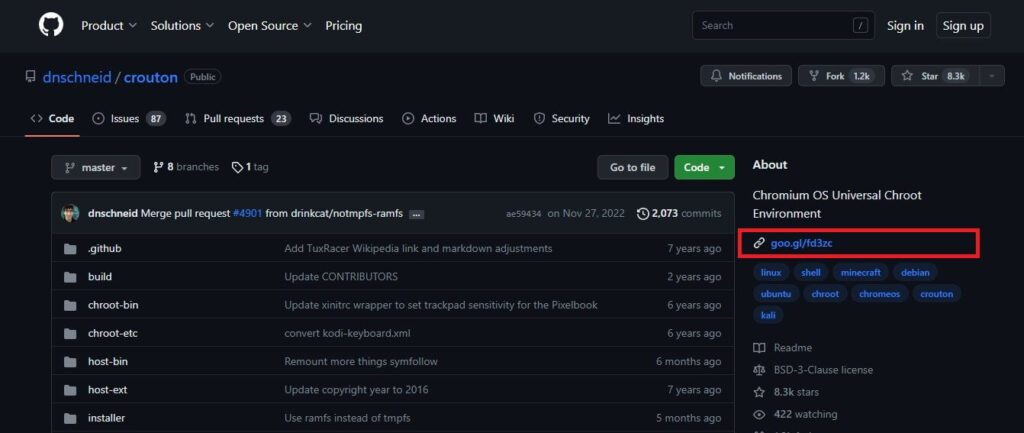Open the chroot-bin folder
This screenshot has width=1024, height=433.
(x=113, y=305)
